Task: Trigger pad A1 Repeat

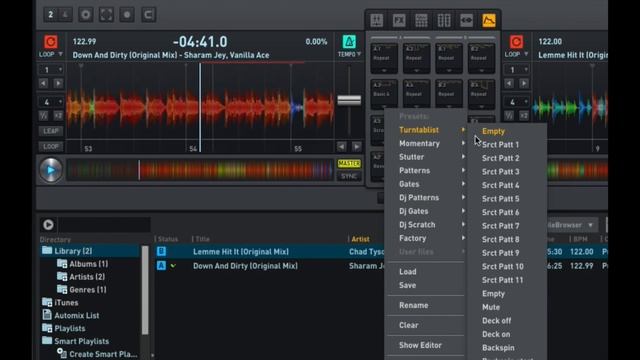Action: click(384, 58)
